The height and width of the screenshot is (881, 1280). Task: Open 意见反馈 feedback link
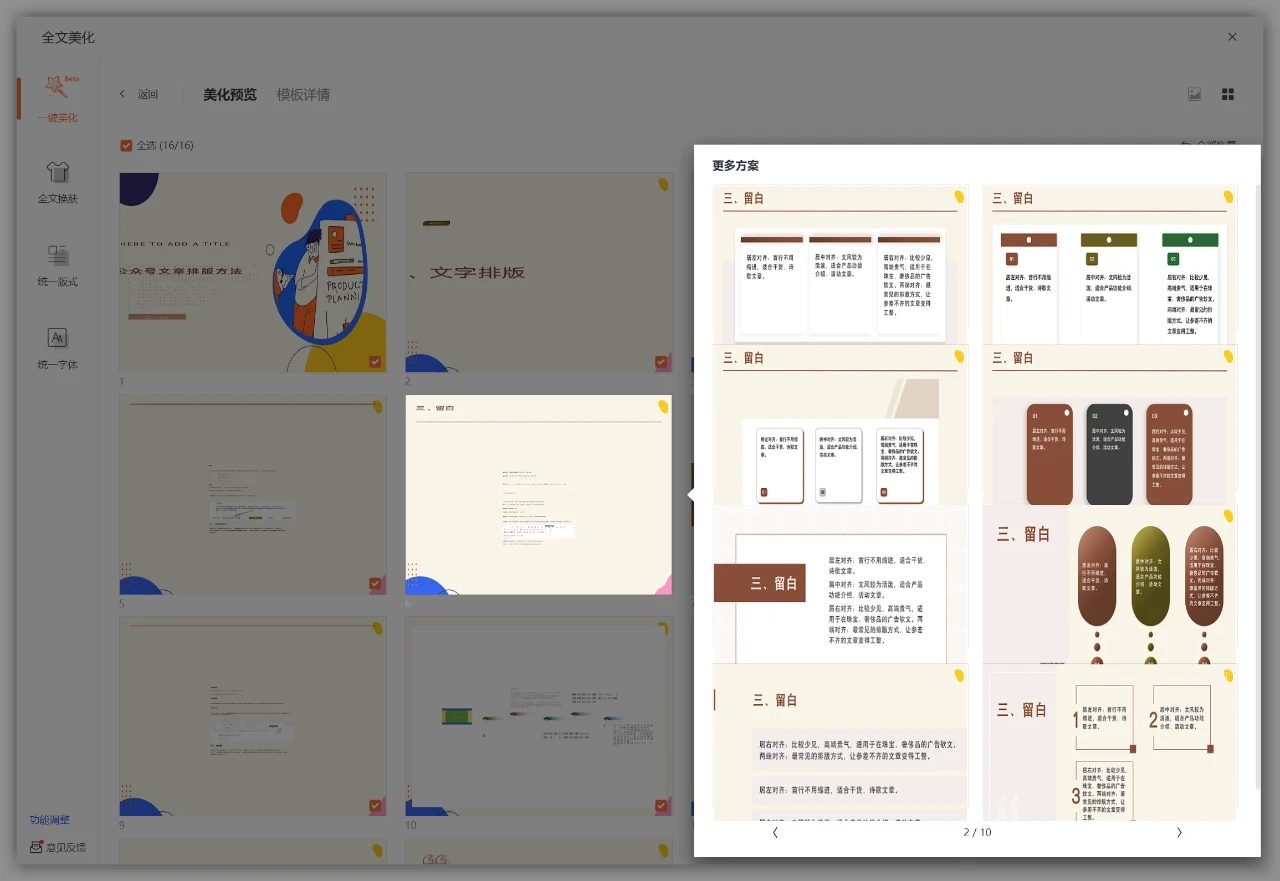66,847
